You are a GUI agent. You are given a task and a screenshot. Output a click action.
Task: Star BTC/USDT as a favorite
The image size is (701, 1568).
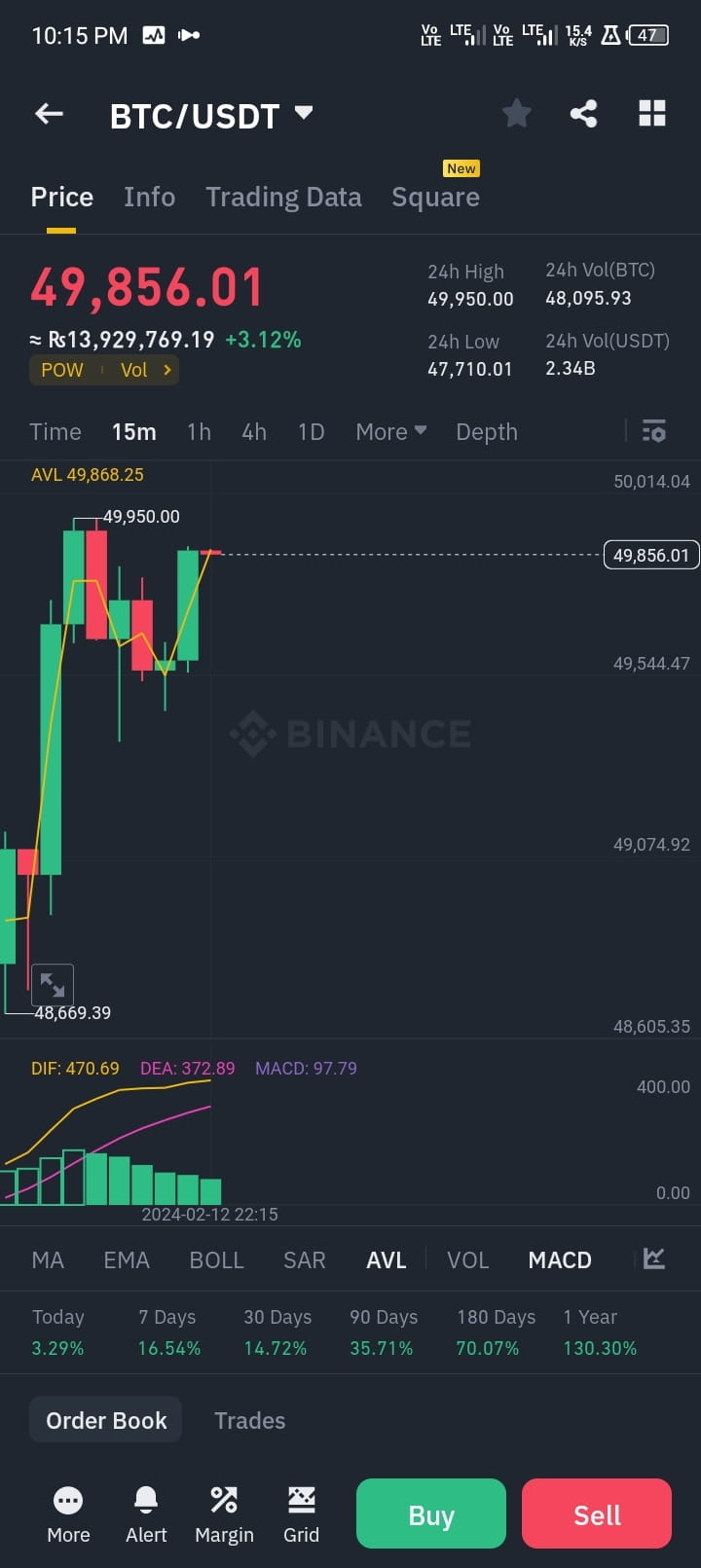coord(517,114)
